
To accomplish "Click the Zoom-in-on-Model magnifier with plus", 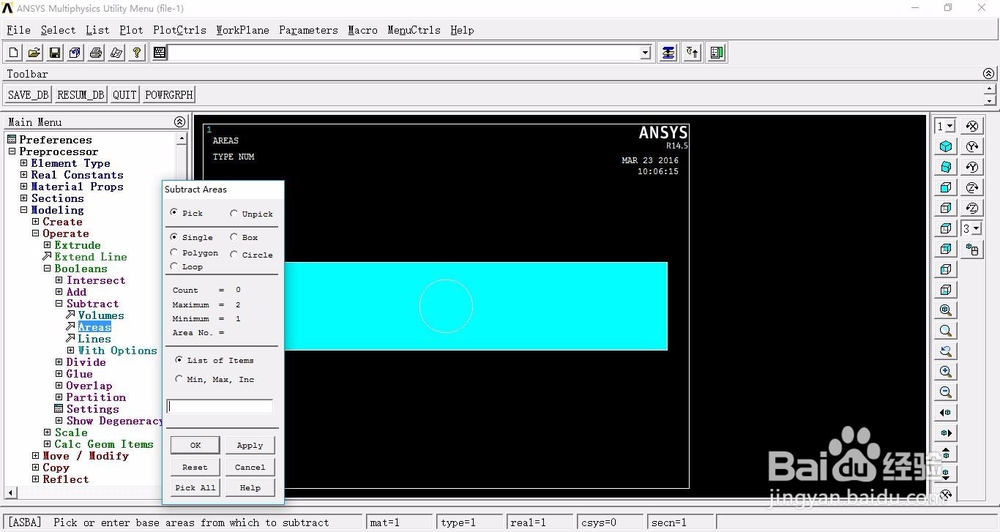I will 946,372.
